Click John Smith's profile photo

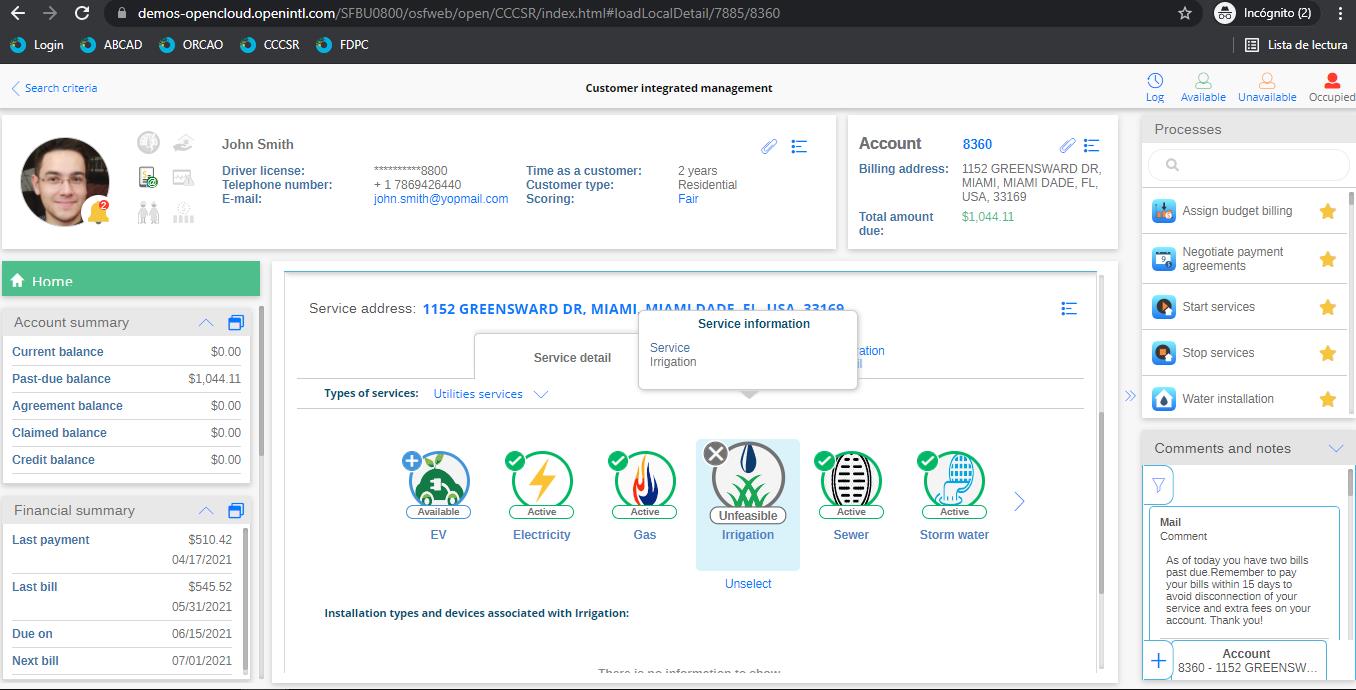(65, 182)
